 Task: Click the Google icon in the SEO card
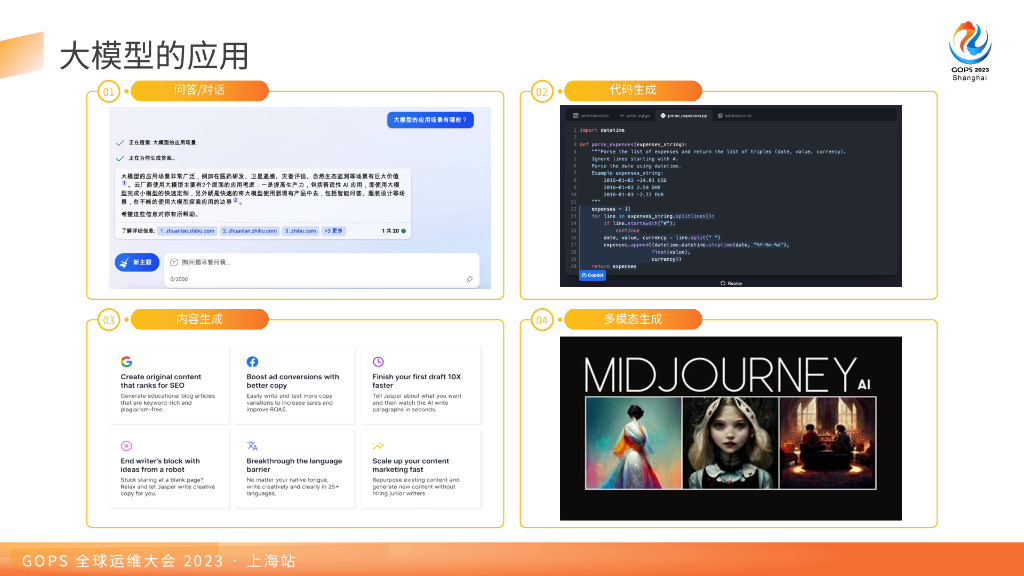point(127,361)
